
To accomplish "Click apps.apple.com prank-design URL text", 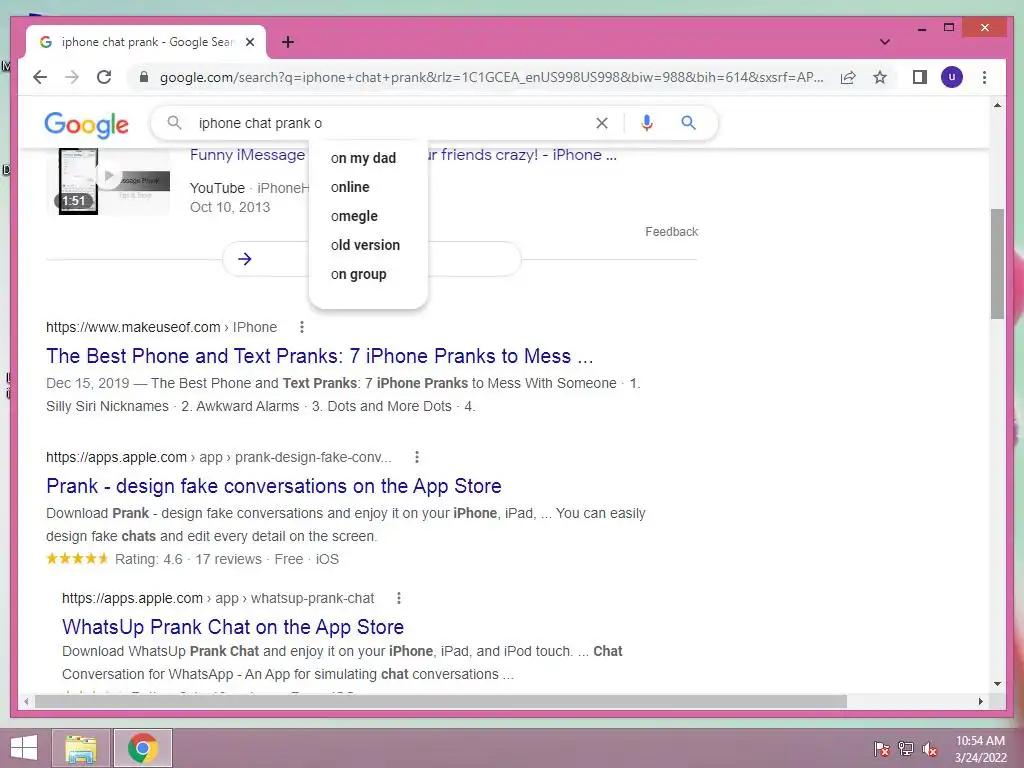I will (219, 457).
